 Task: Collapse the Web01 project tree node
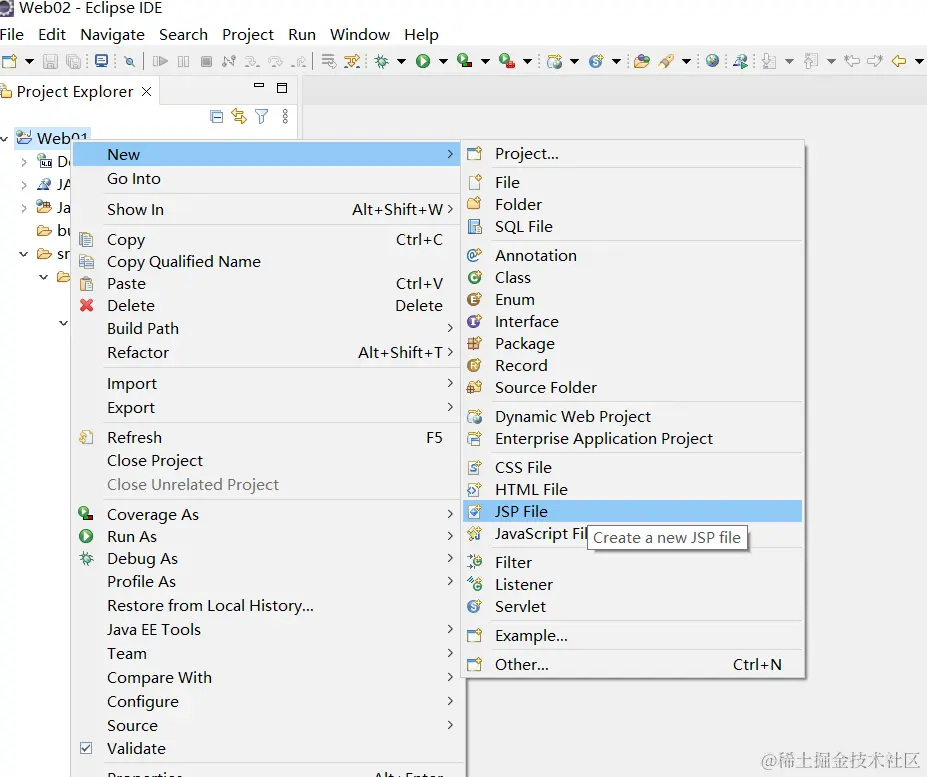tap(5, 138)
